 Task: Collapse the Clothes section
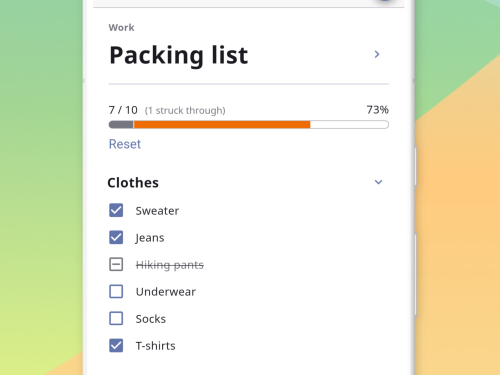point(378,182)
